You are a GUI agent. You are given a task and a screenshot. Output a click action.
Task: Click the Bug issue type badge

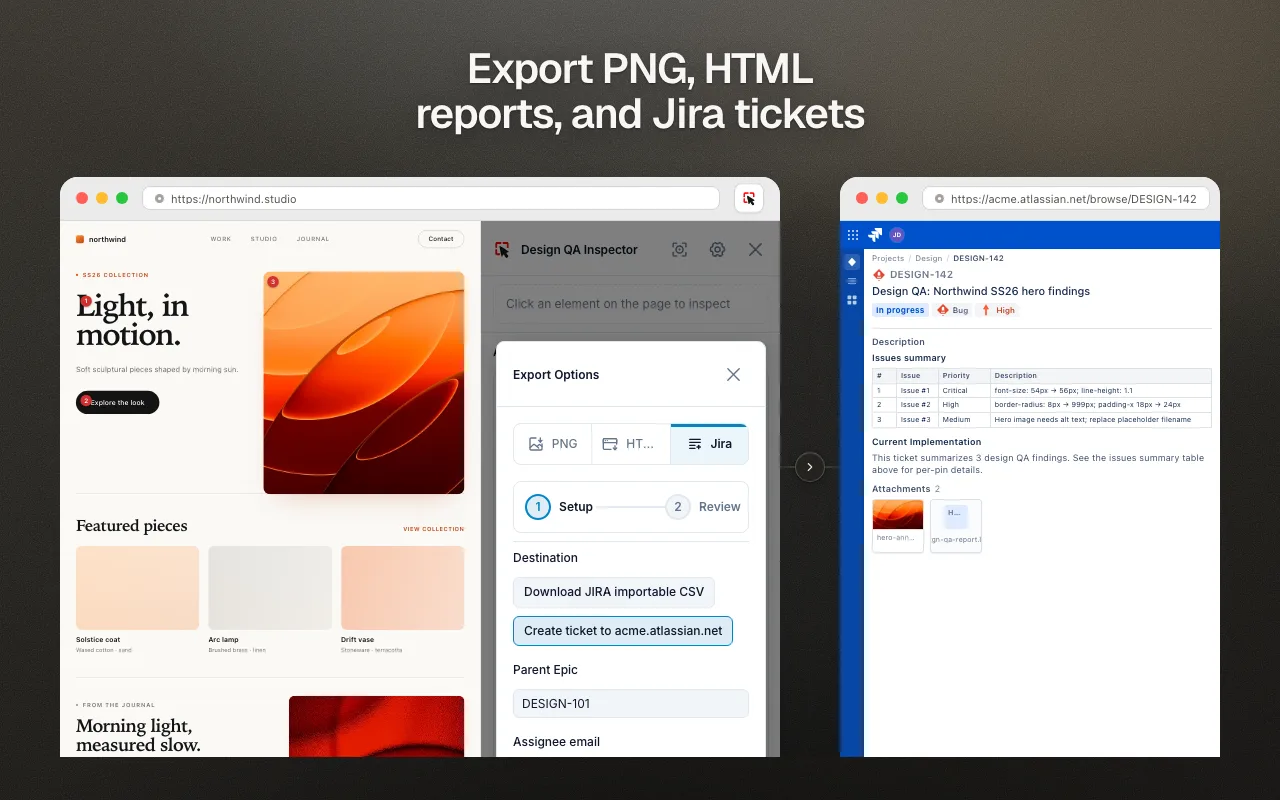[954, 310]
